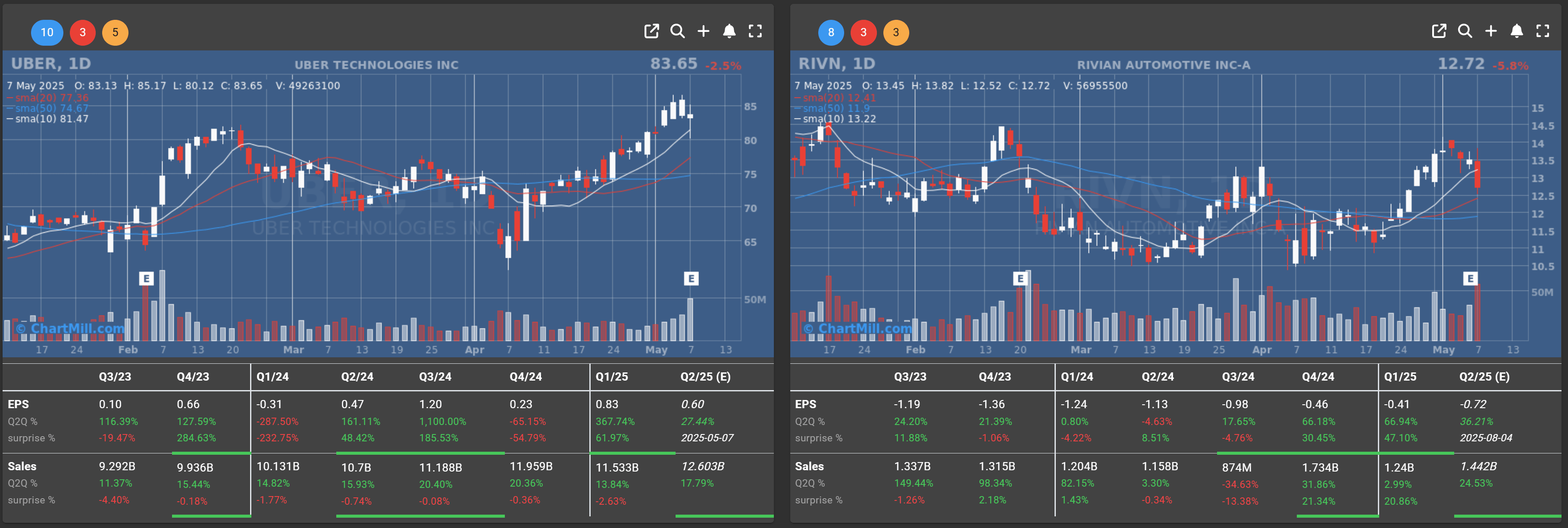Click UBER daily change -2.5%
Screen dimensions: 1568x528
[x=723, y=66]
